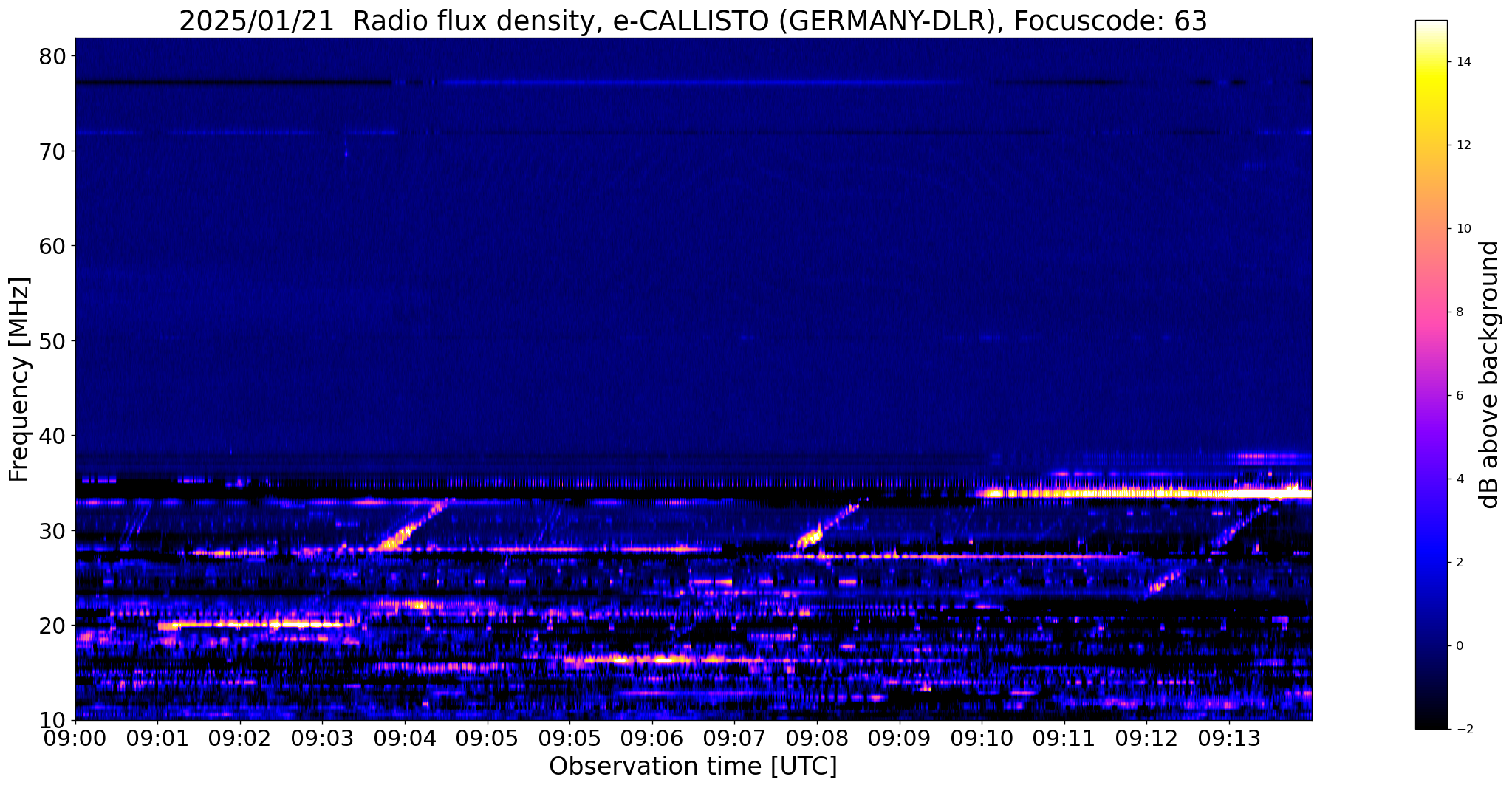Click the 'Observation time [UTC]' axis label

pyautogui.click(x=693, y=767)
